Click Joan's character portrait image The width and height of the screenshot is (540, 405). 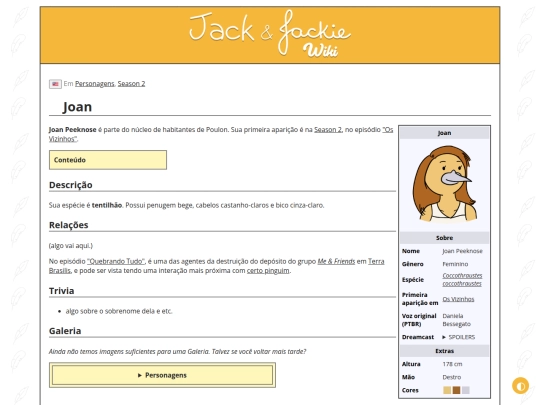(444, 184)
